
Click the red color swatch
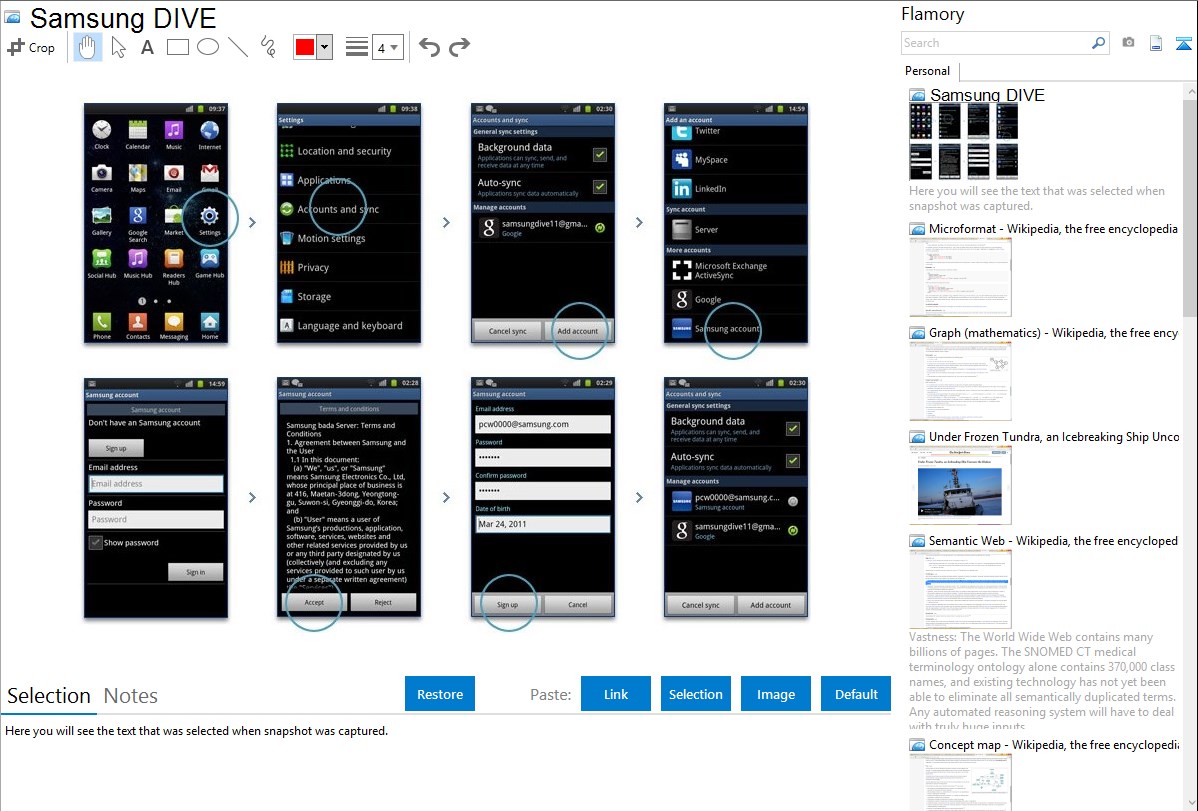pos(304,47)
